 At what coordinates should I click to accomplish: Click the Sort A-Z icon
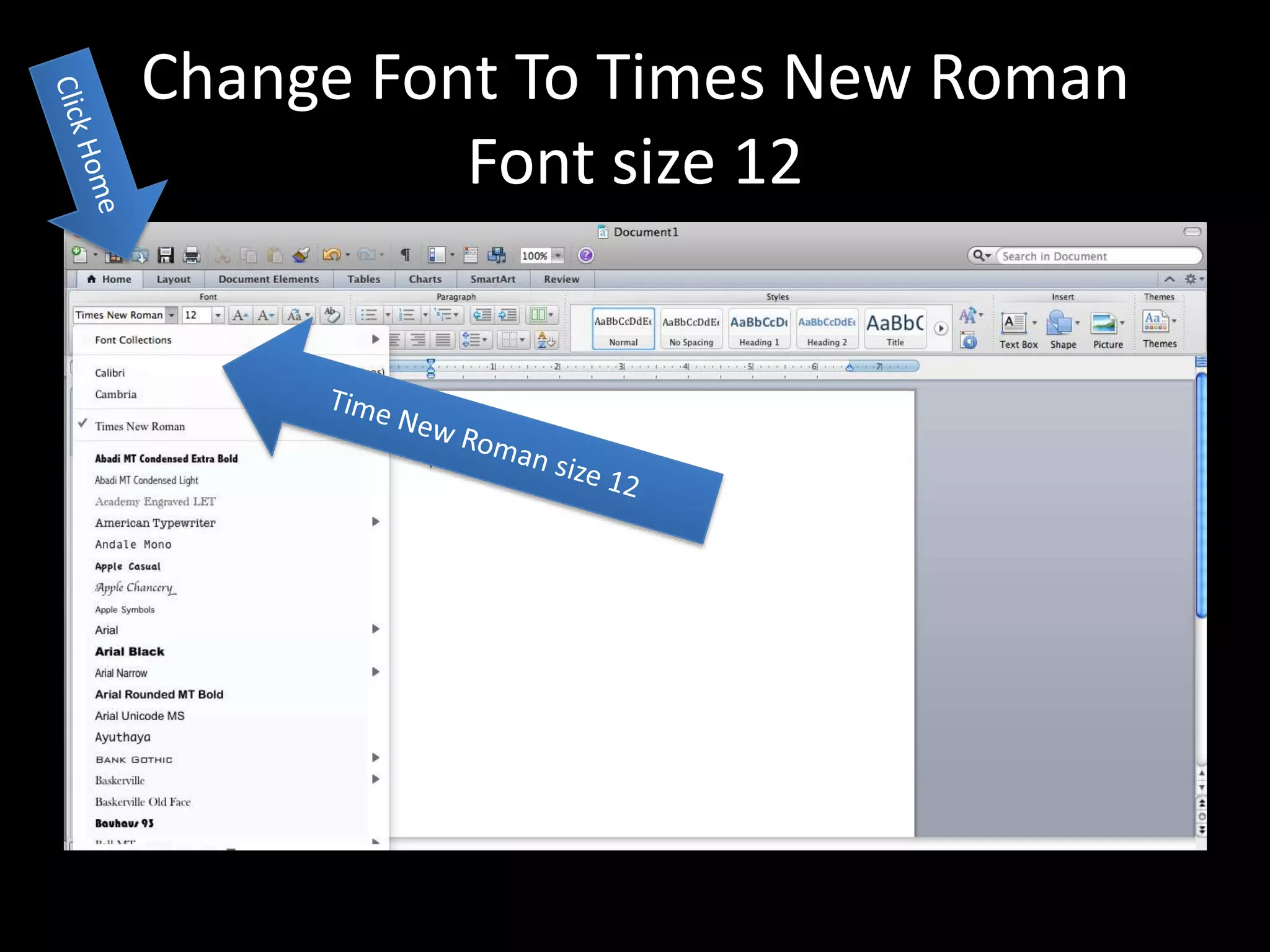546,340
